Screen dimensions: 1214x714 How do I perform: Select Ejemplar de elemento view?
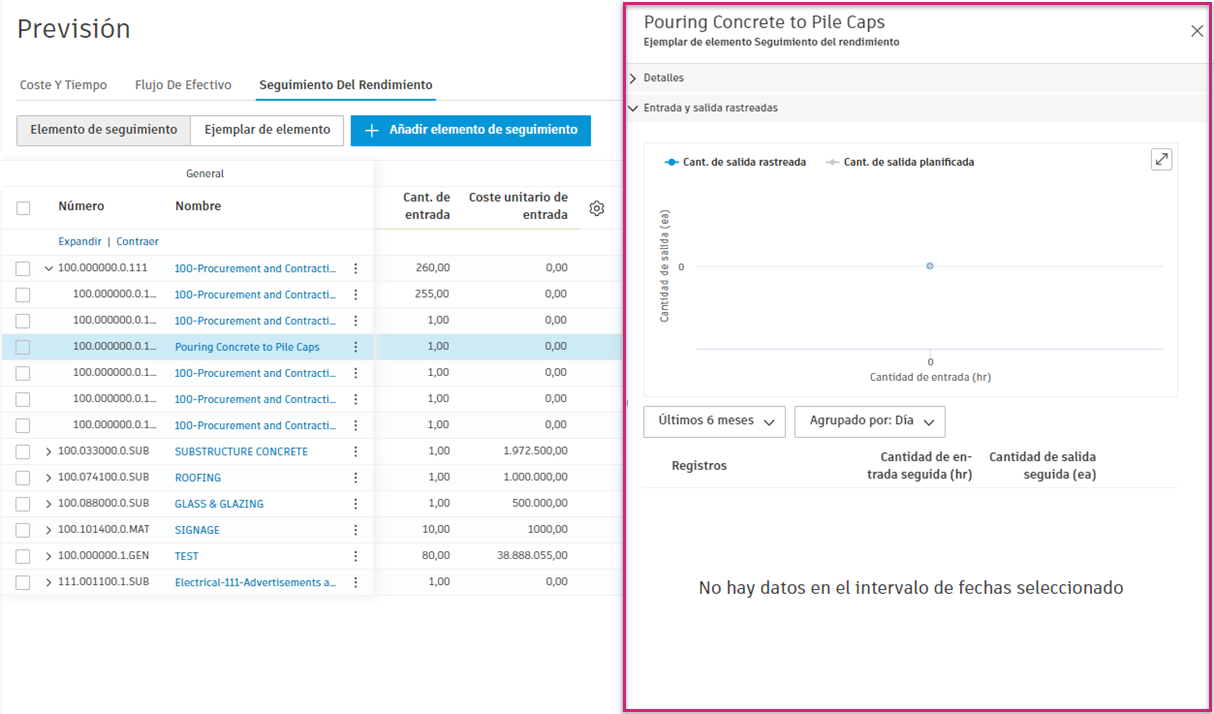pos(267,130)
